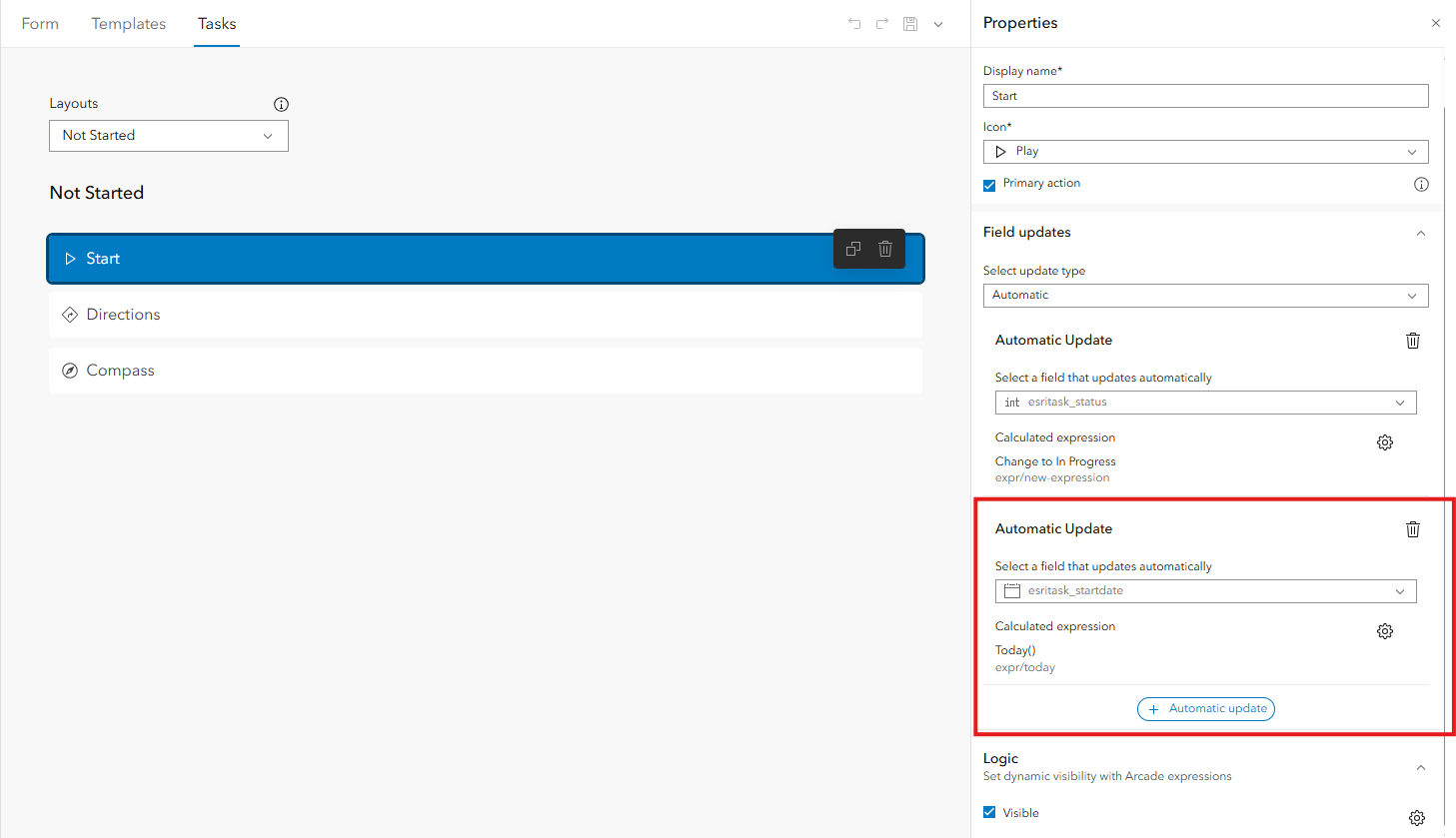Toggle the Visible checkbox
Screen dimensions: 1456x838
point(989,812)
